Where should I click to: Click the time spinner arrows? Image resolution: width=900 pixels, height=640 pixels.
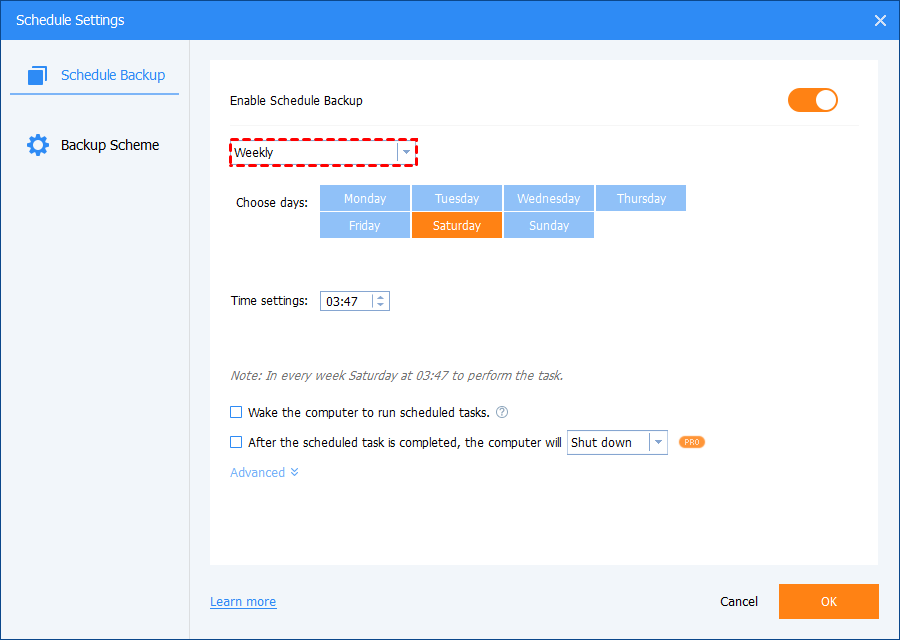point(381,301)
